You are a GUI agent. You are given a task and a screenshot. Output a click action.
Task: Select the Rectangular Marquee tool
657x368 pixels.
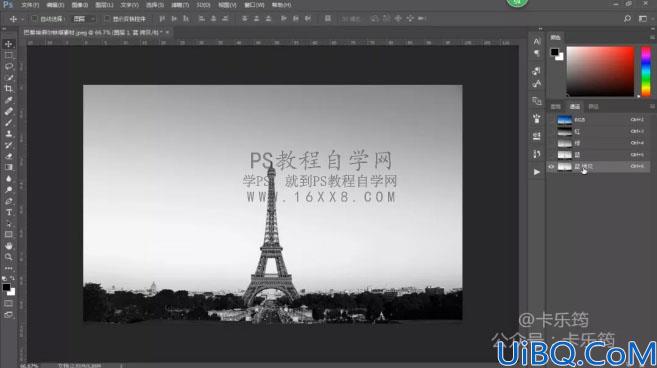8,55
